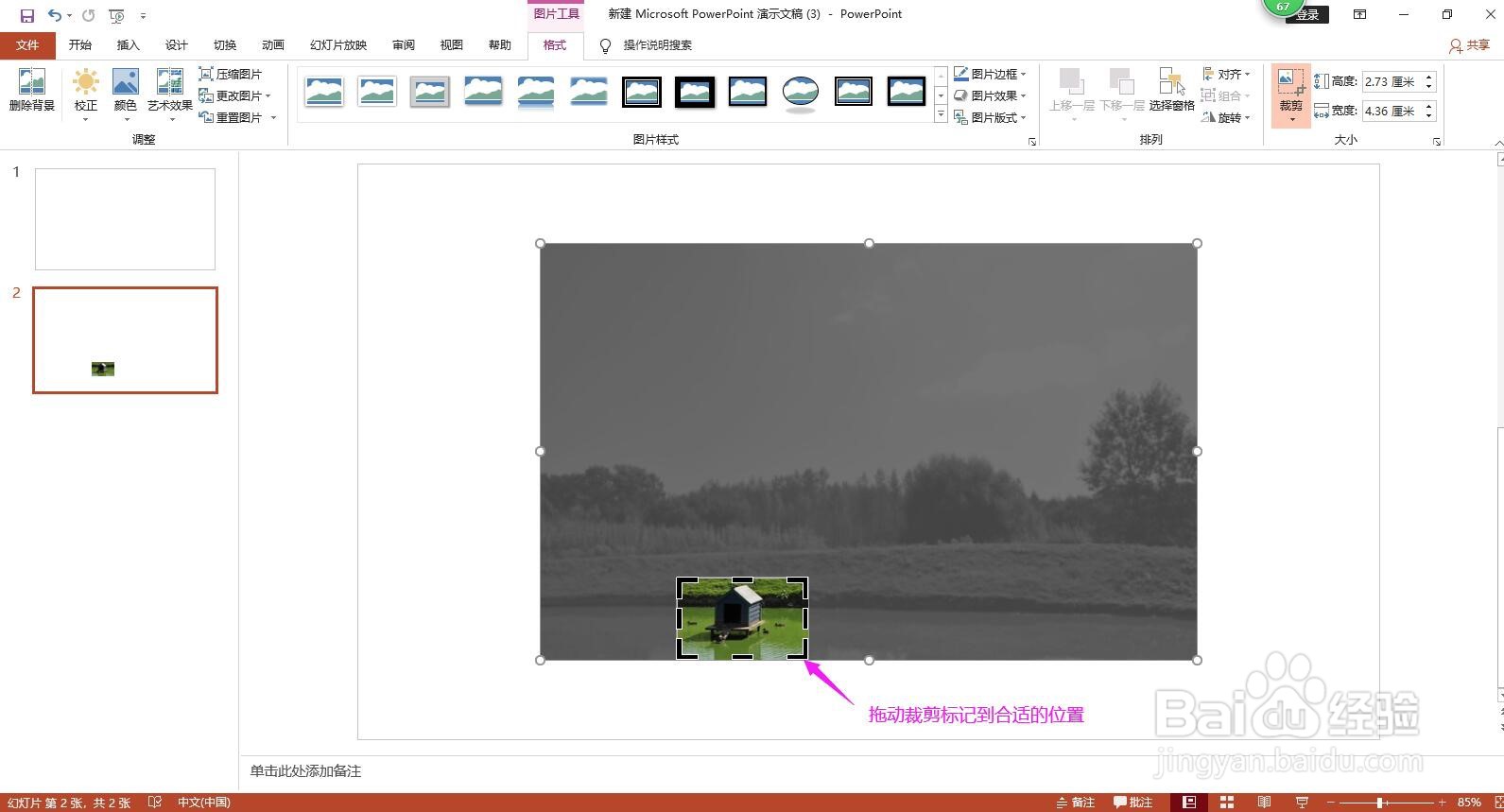The width and height of the screenshot is (1504, 812).
Task: Click 更改图片 change picture
Action: point(233,95)
